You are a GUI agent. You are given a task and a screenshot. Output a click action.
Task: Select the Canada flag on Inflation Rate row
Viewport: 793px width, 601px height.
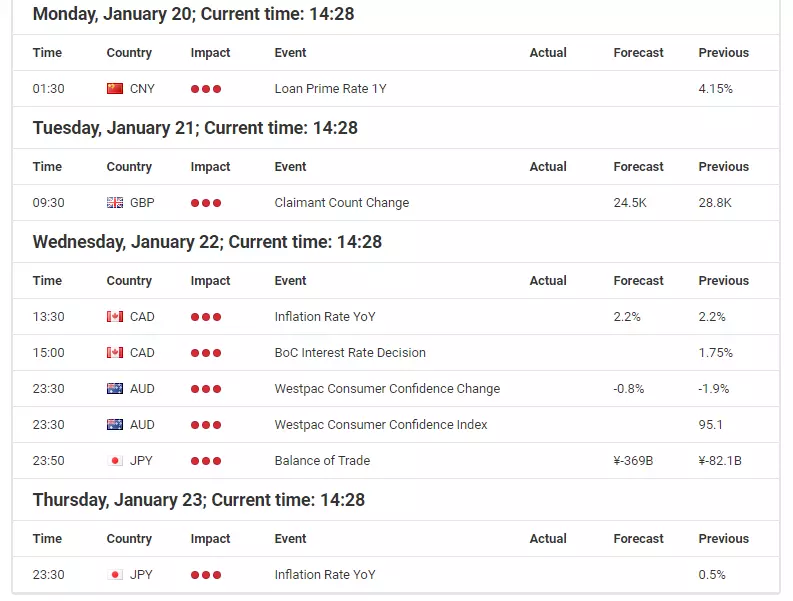(x=115, y=317)
